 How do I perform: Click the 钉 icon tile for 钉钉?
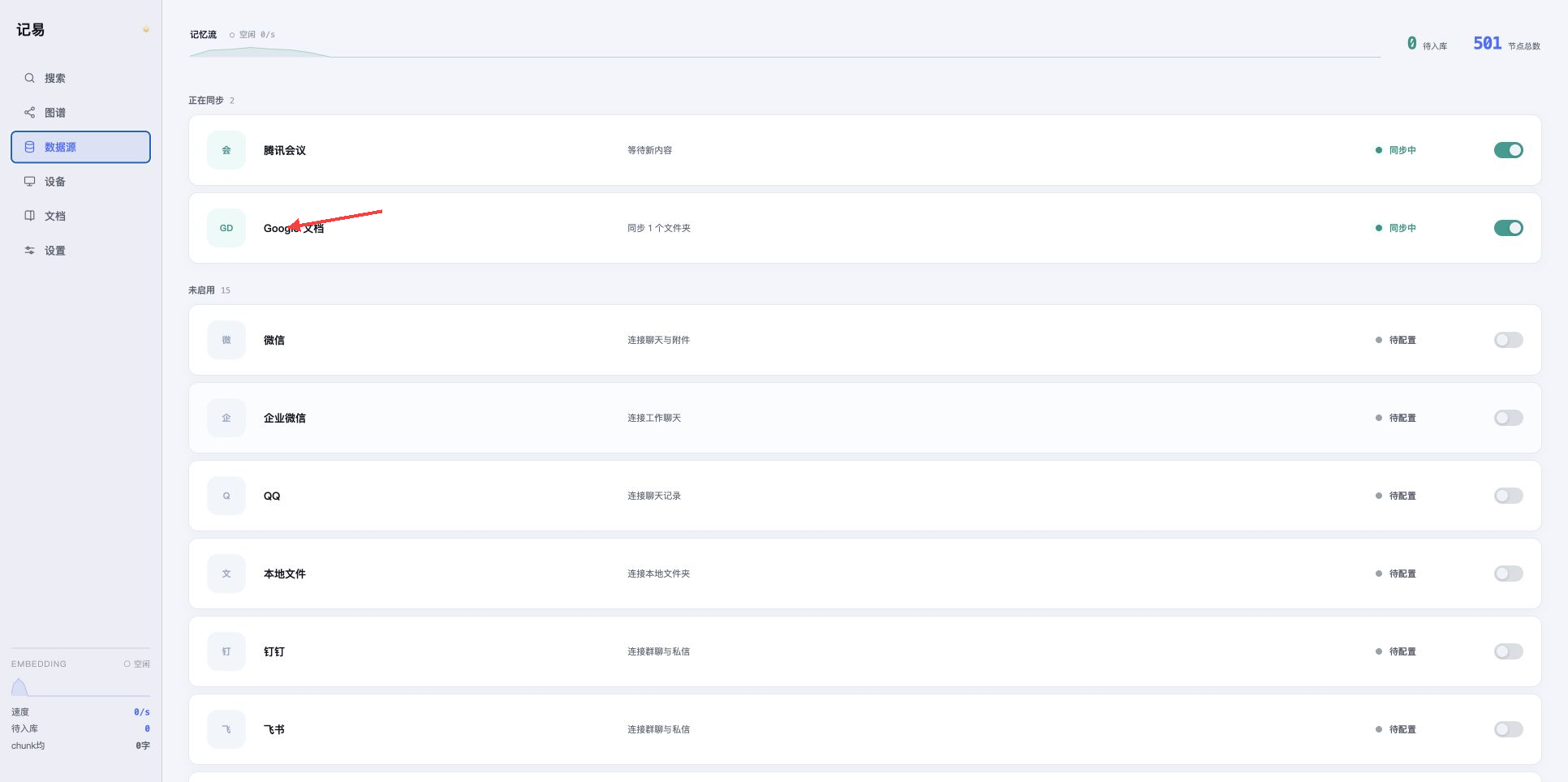[226, 651]
